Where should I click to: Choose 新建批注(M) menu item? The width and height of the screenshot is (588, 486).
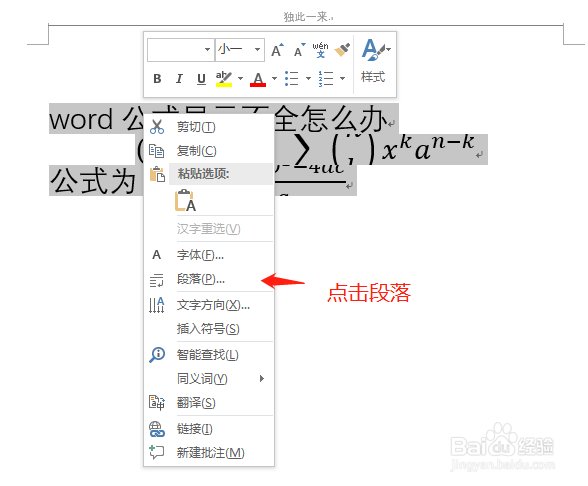209,453
